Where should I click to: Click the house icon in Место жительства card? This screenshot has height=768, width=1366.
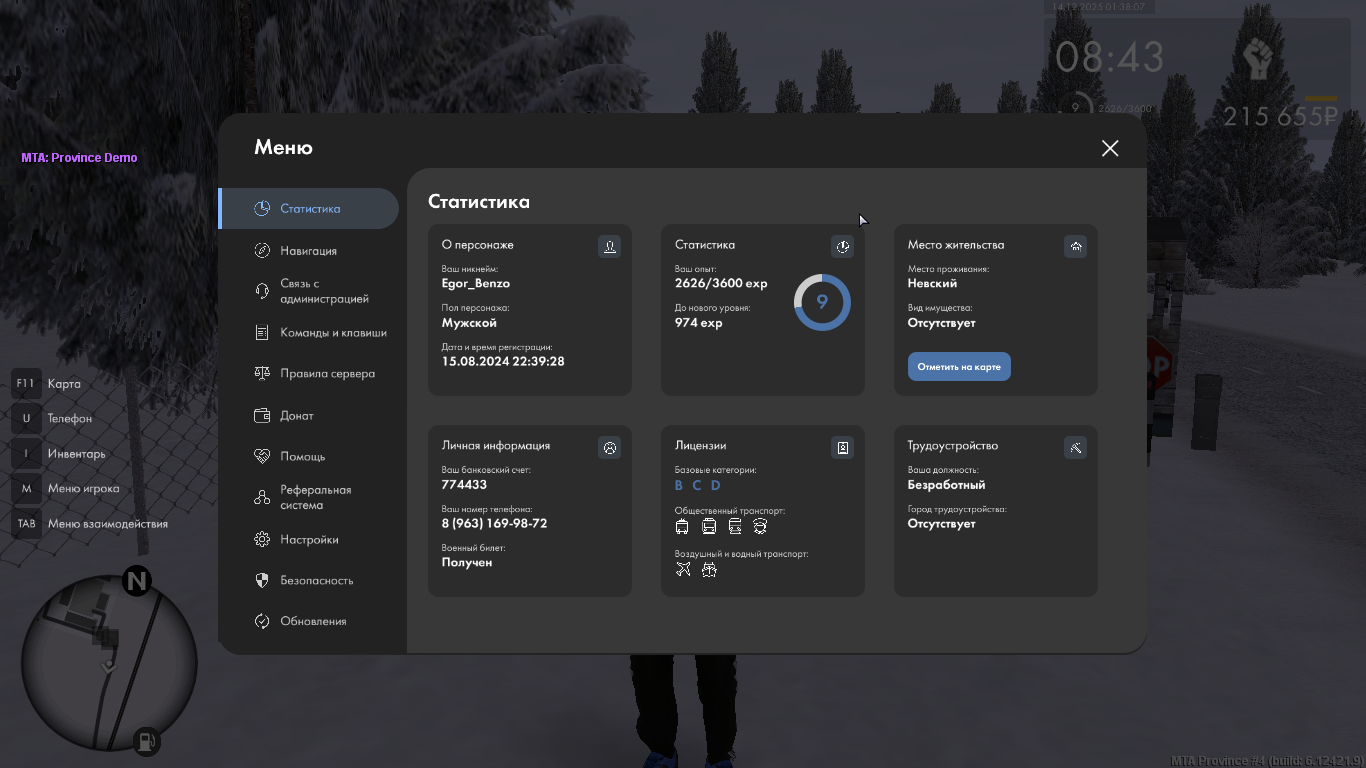[1075, 246]
